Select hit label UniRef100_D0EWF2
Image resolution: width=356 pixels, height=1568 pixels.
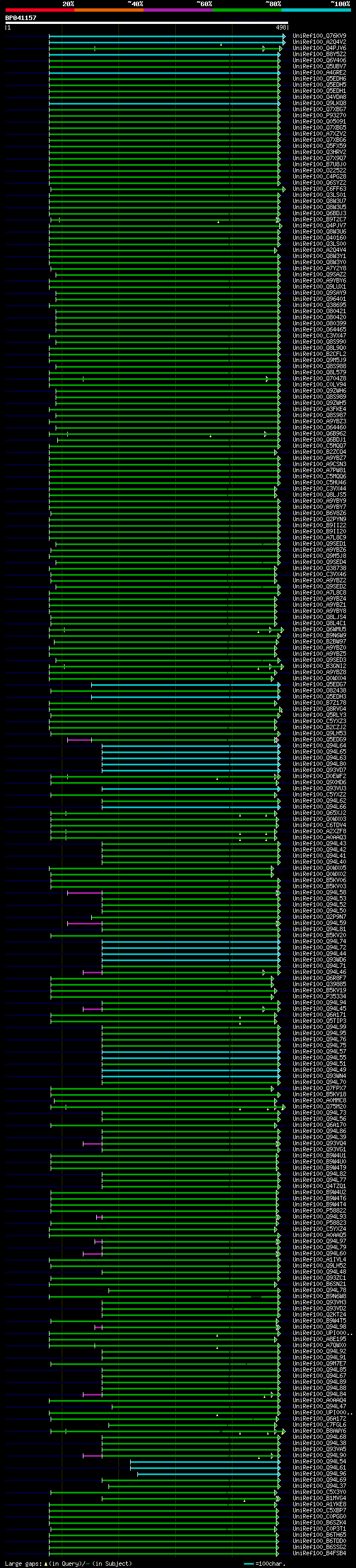coord(319,776)
